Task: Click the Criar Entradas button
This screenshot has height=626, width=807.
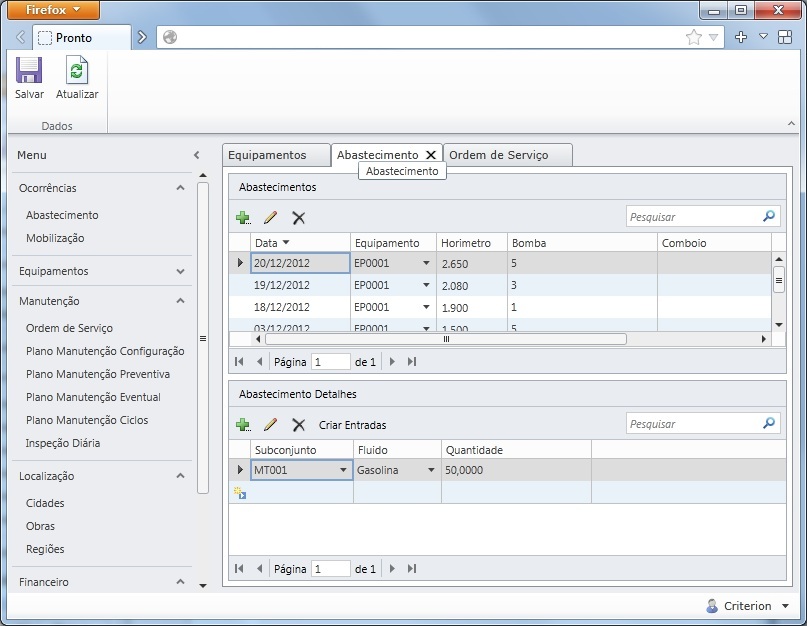Action: click(353, 425)
